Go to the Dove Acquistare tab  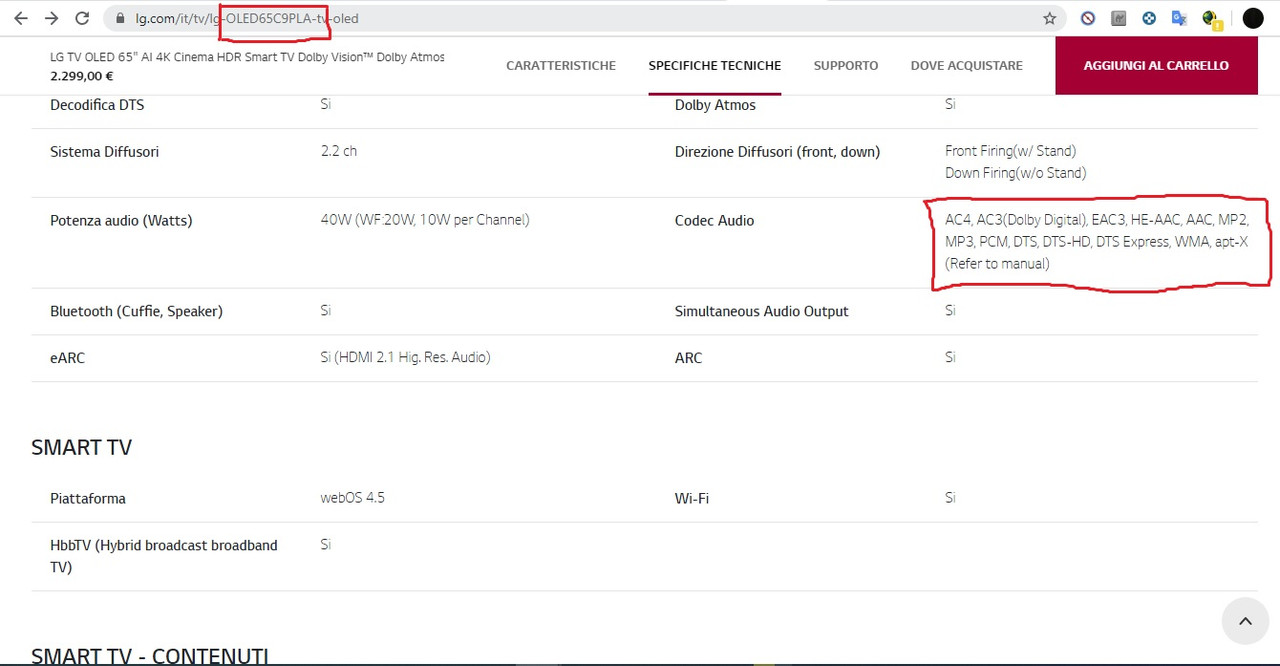966,65
